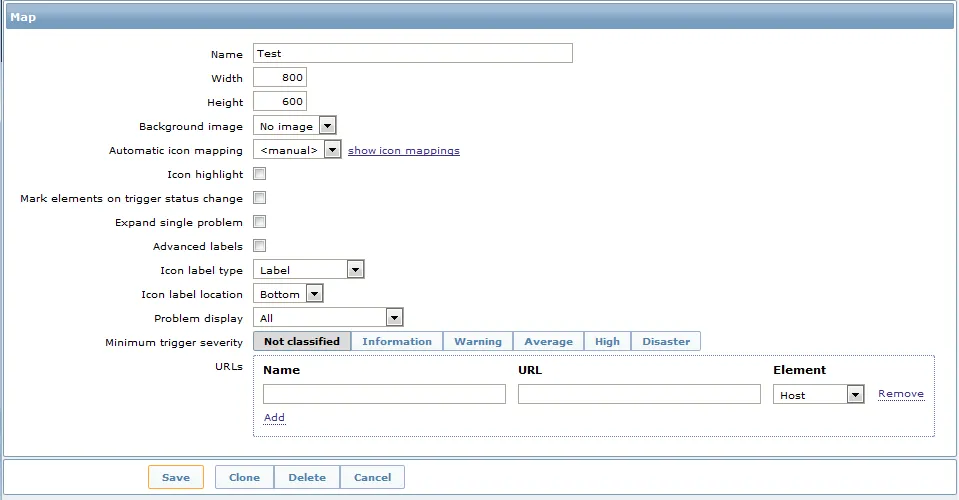This screenshot has width=959, height=500.
Task: Open the show icon mappings link
Action: (404, 150)
